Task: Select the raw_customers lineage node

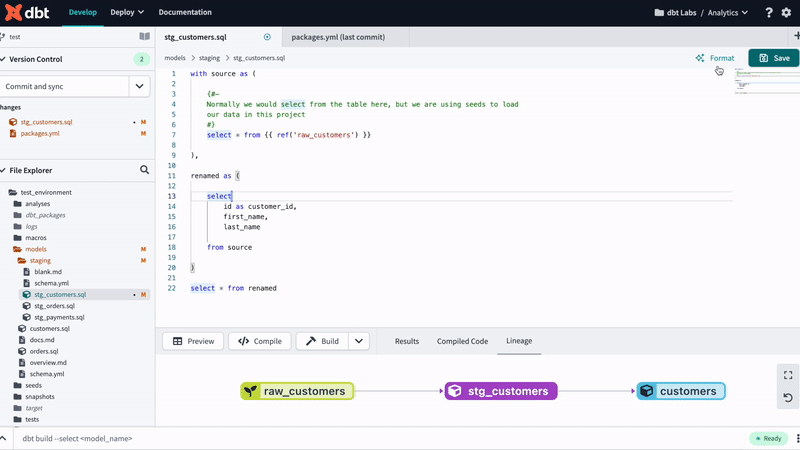Action: [x=298, y=391]
